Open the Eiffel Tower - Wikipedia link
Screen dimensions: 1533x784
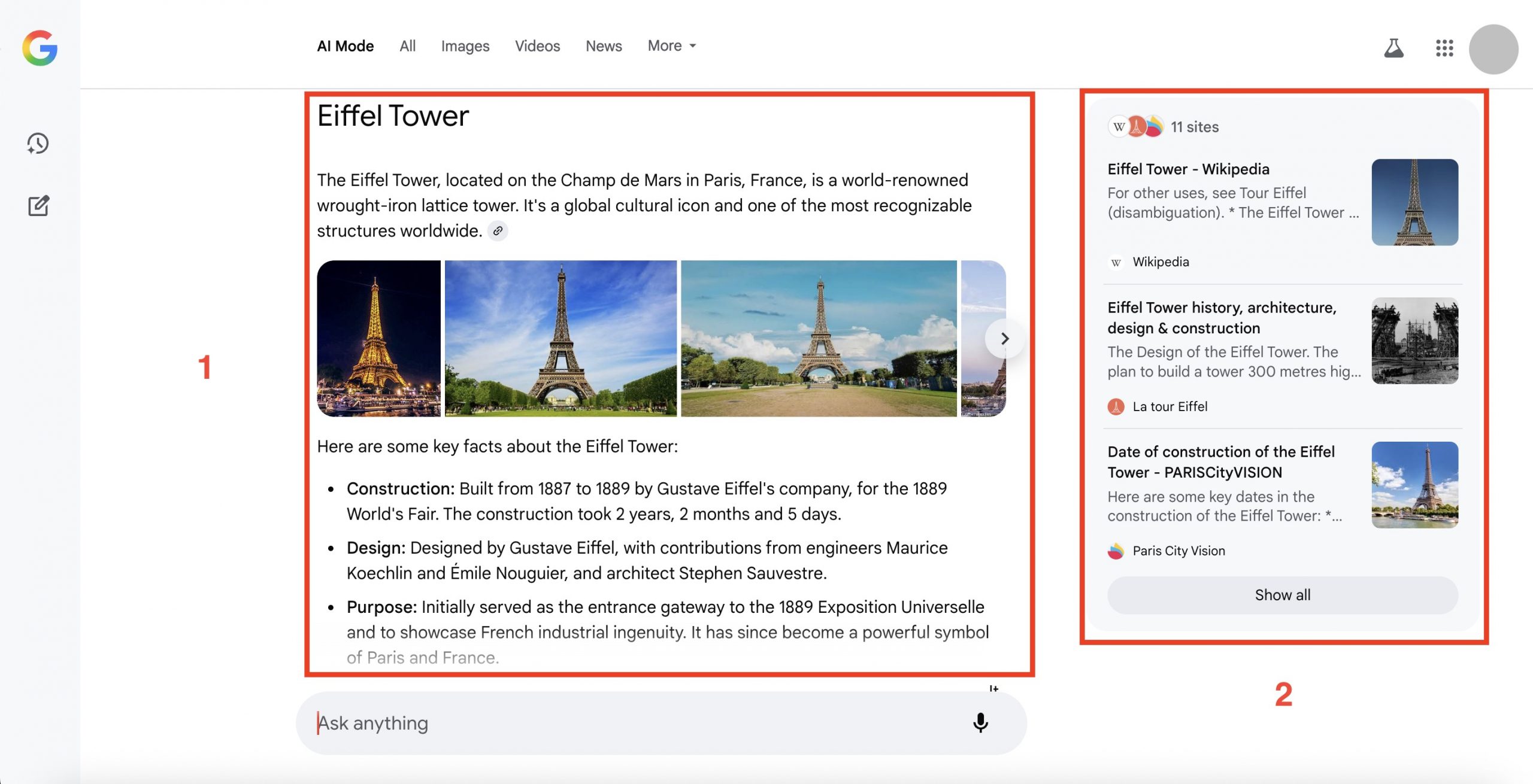1188,169
